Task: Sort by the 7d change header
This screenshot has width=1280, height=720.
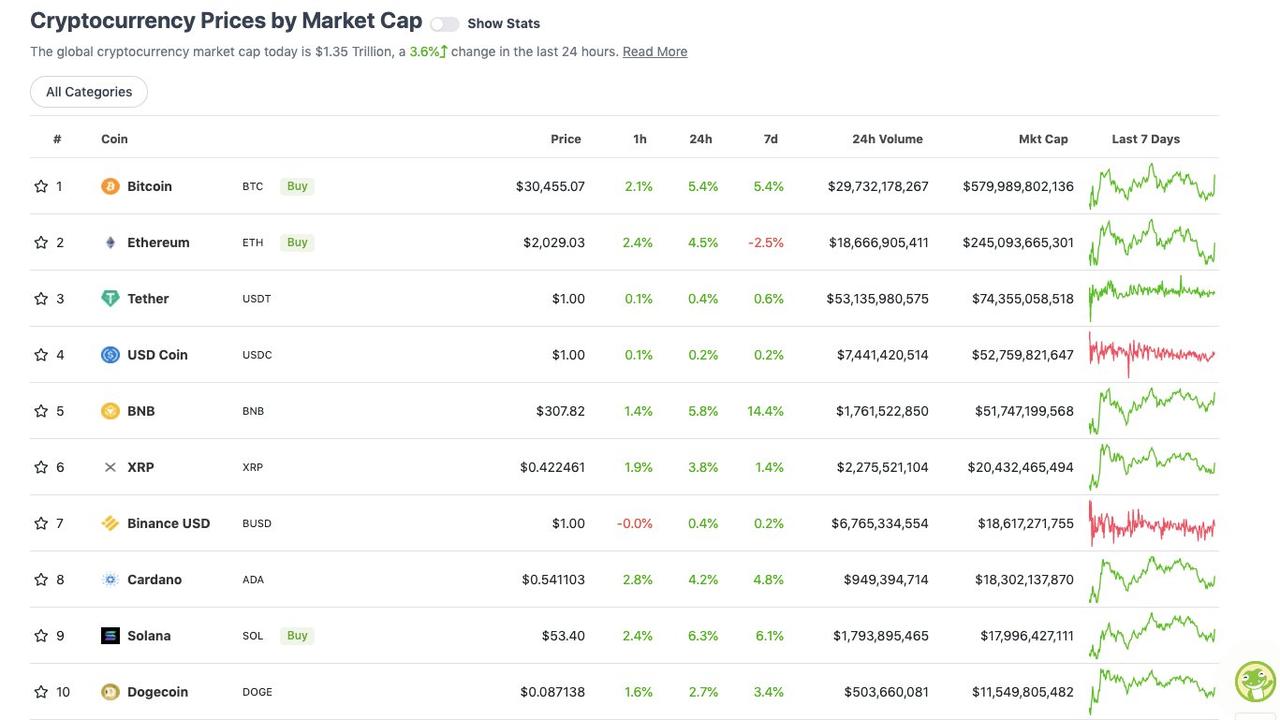Action: pos(770,139)
